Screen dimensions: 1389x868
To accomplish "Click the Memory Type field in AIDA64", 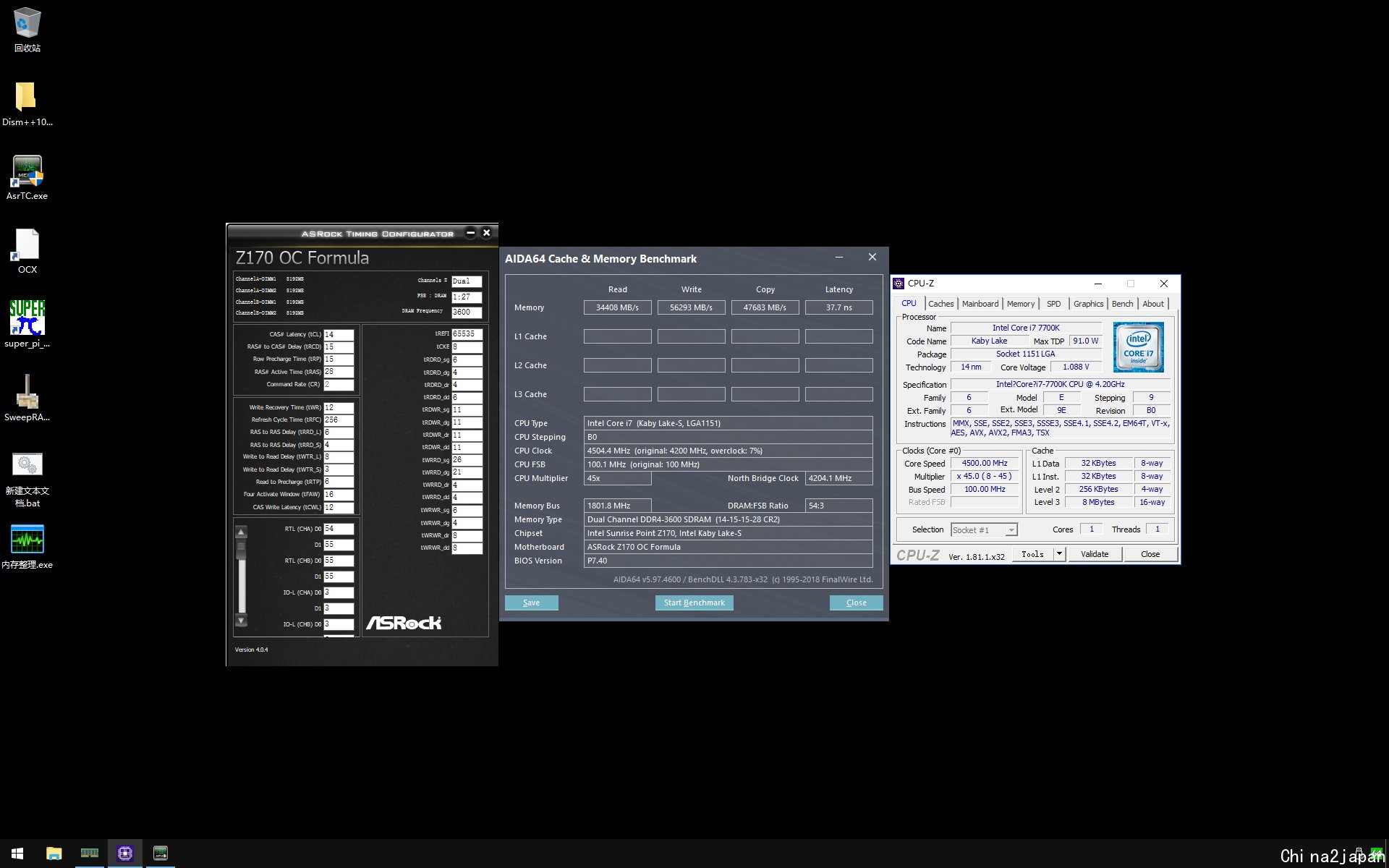I will [x=728, y=519].
